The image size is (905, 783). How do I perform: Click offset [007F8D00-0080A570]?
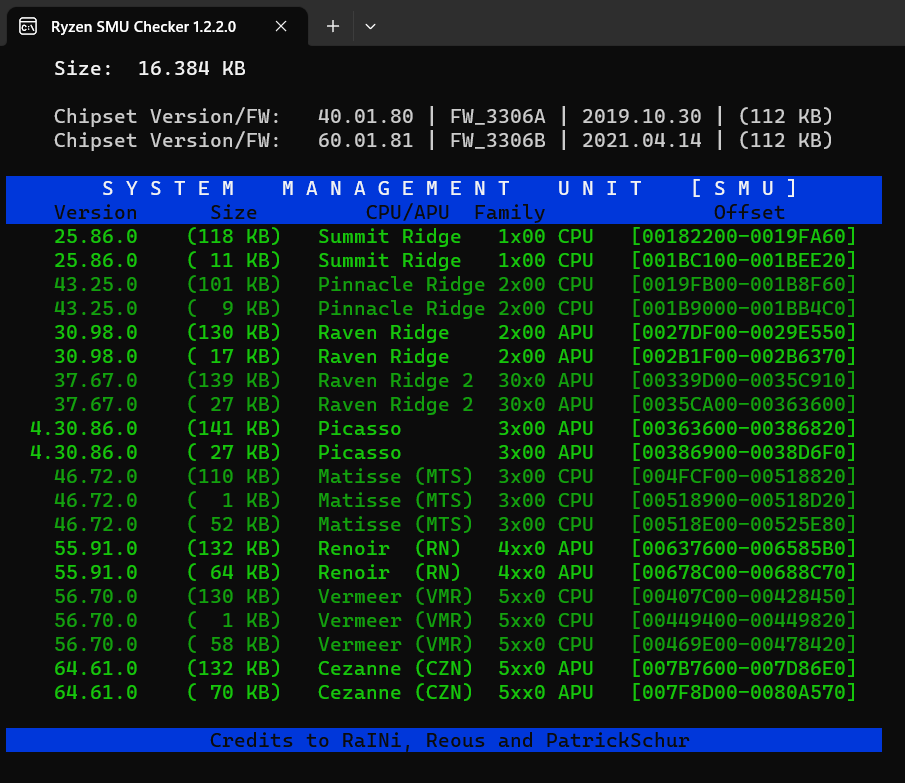pos(743,693)
